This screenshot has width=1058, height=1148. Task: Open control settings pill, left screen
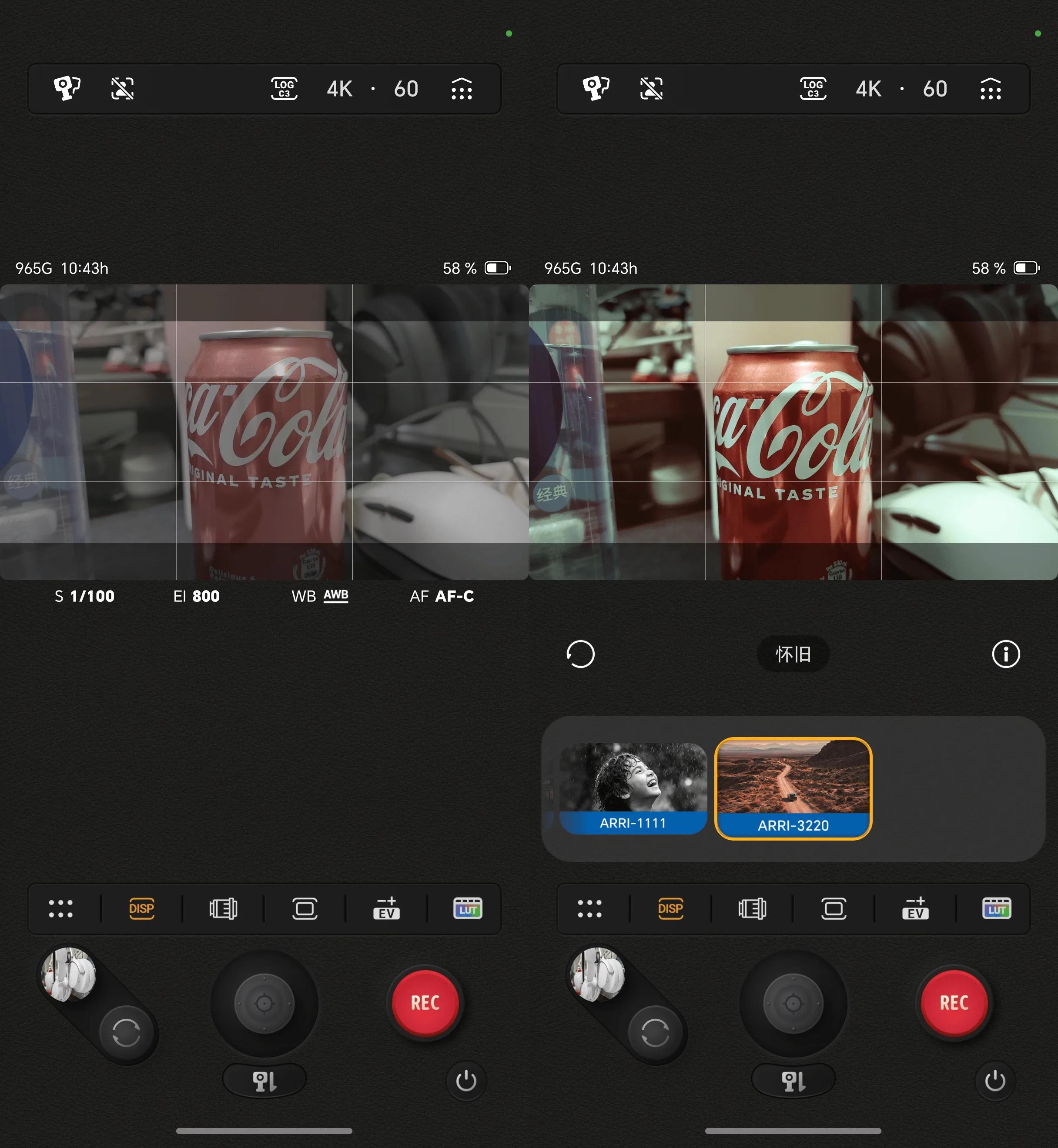point(264,1081)
